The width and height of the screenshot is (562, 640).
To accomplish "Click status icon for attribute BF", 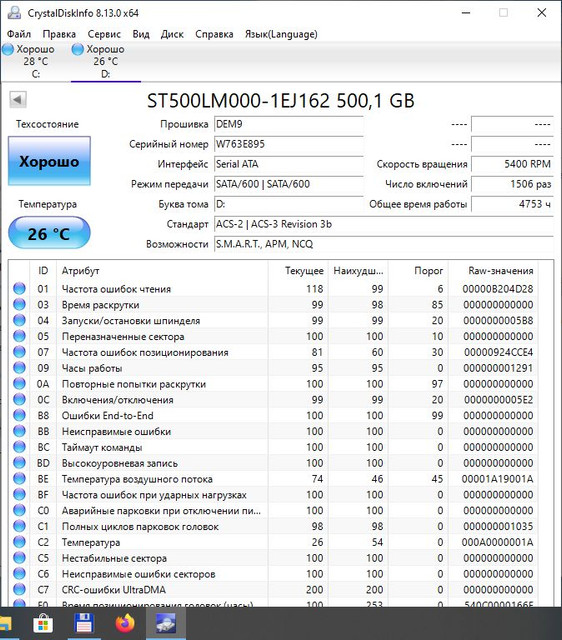I will 19,495.
